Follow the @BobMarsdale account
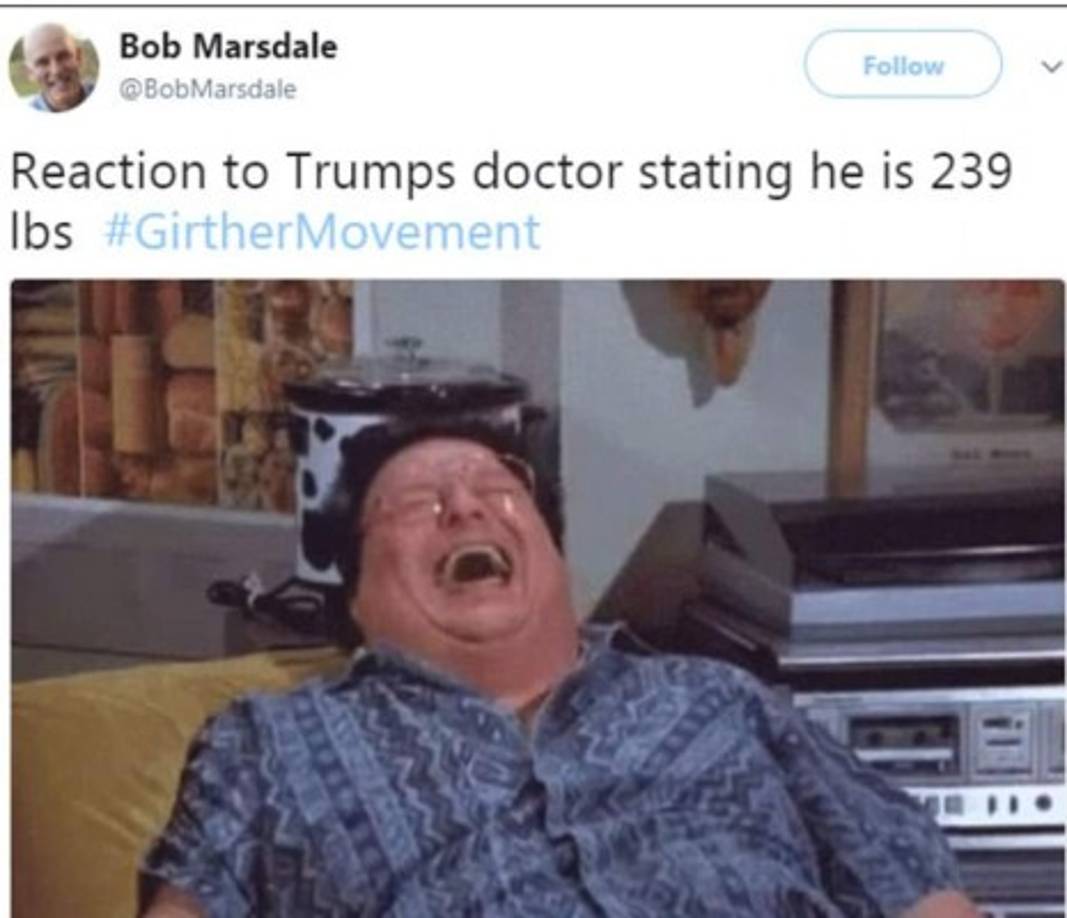 [903, 65]
